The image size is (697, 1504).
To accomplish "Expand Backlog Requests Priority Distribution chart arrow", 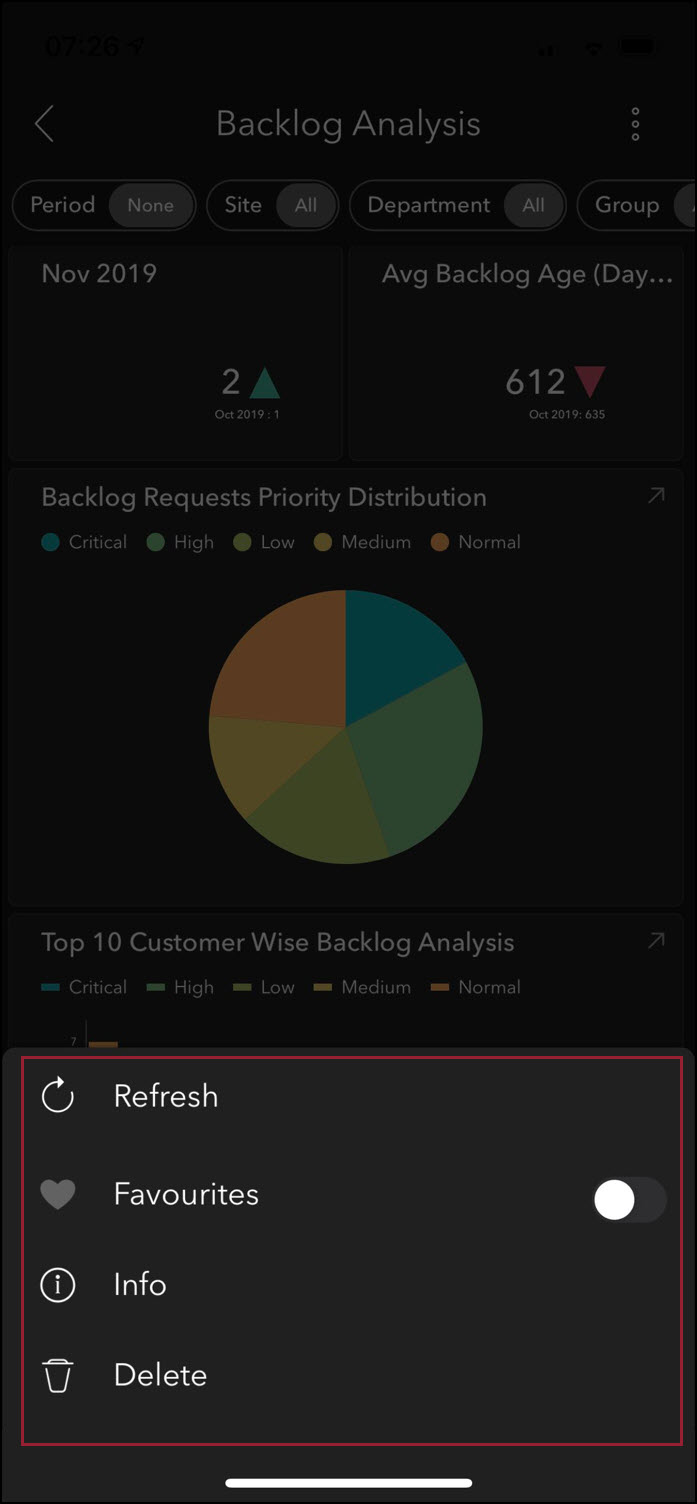I will click(x=656, y=496).
